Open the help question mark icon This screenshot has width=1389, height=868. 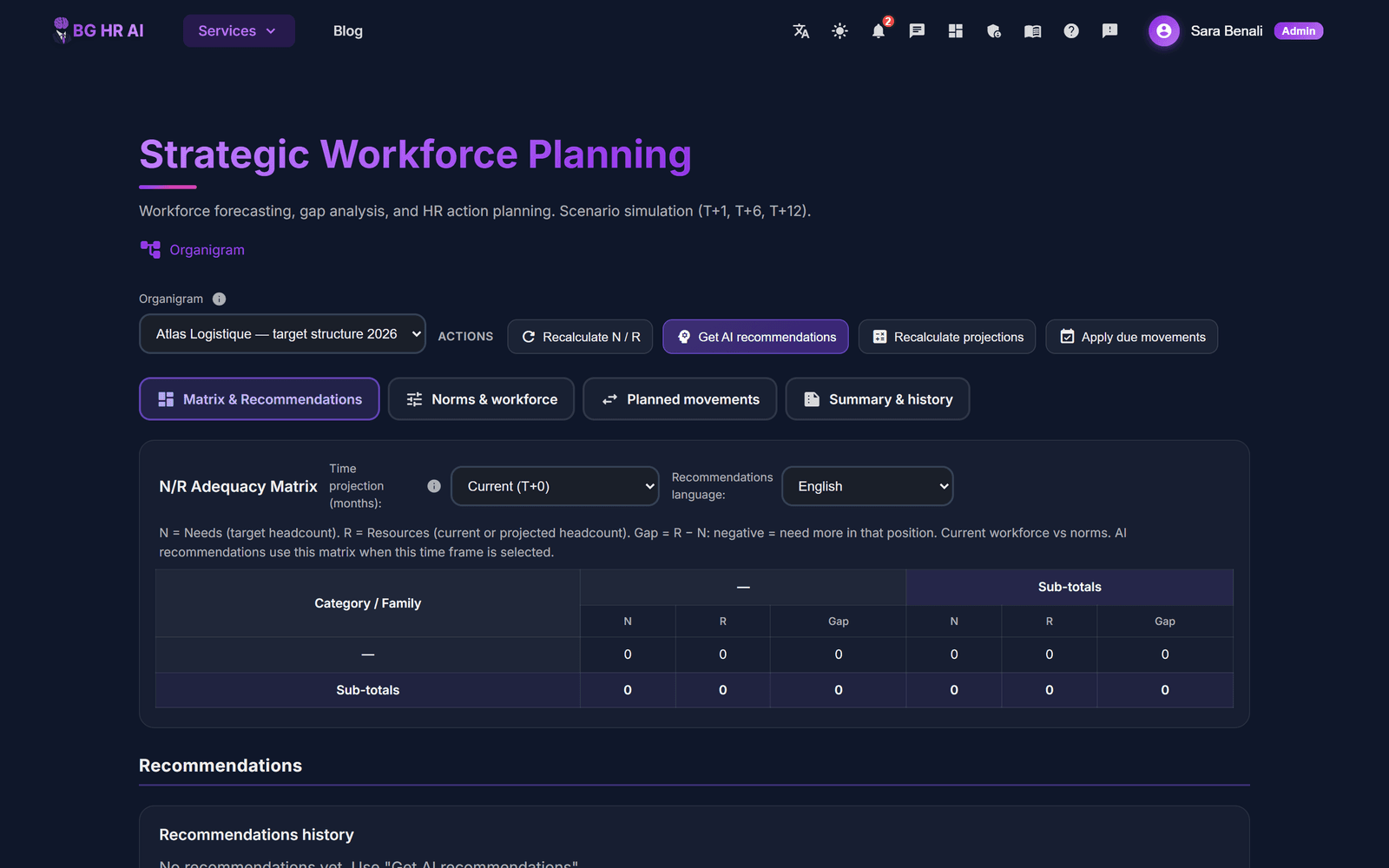[1071, 31]
